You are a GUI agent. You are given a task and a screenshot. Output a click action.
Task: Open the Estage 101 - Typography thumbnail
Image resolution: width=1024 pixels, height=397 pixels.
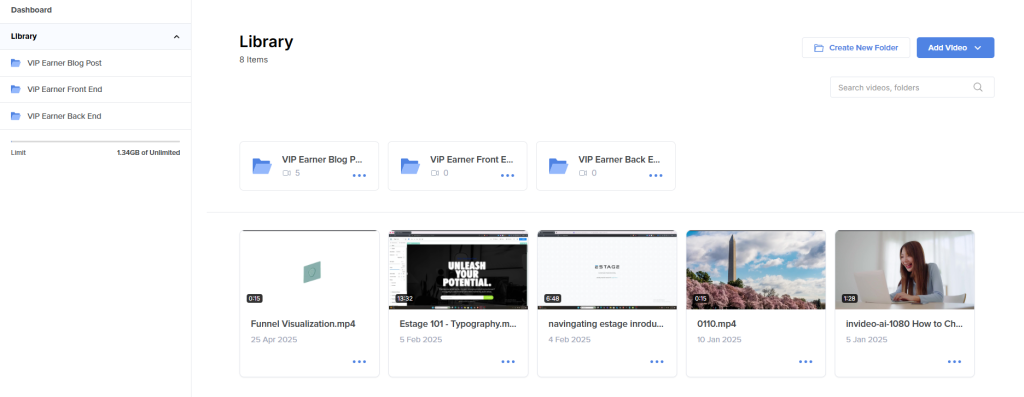click(458, 270)
